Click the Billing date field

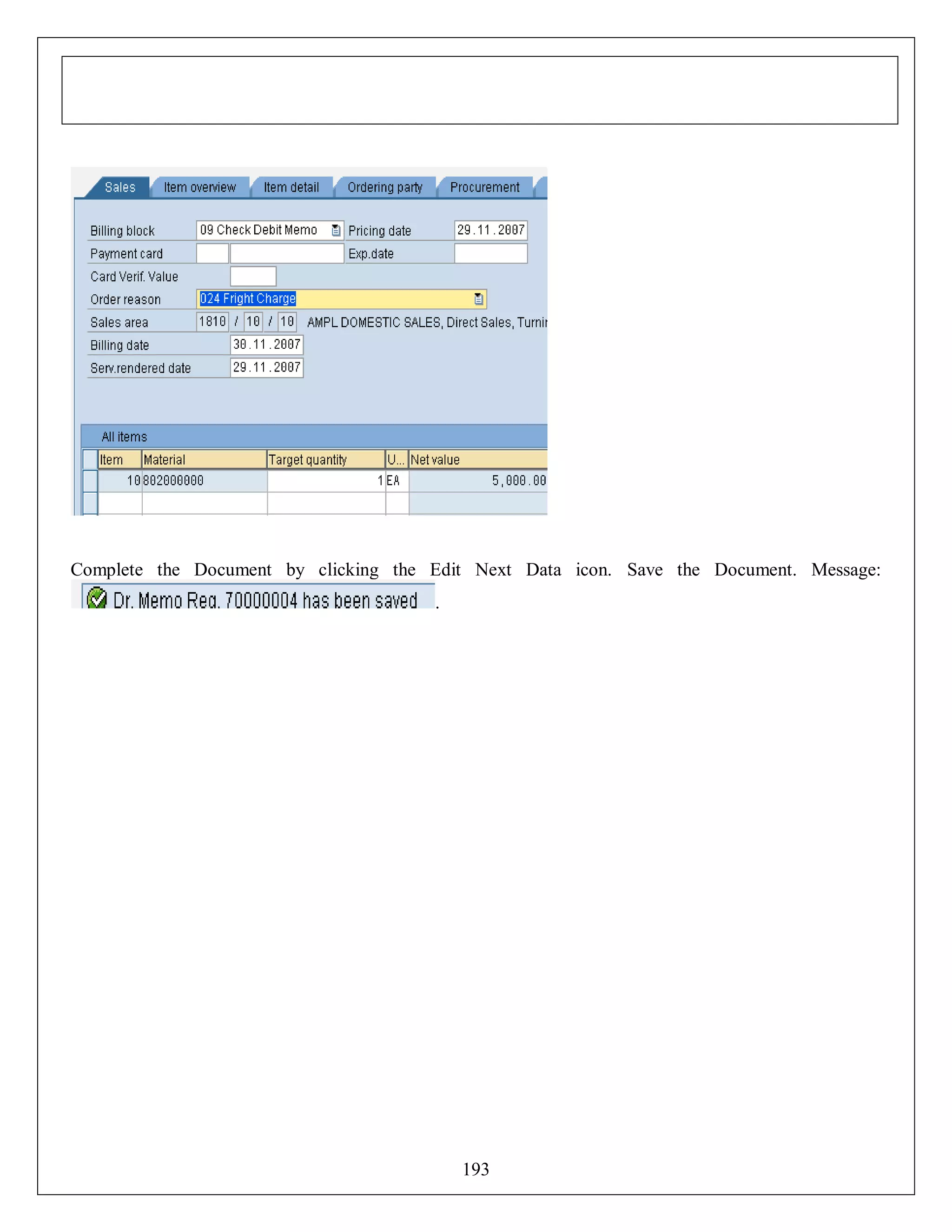point(266,344)
